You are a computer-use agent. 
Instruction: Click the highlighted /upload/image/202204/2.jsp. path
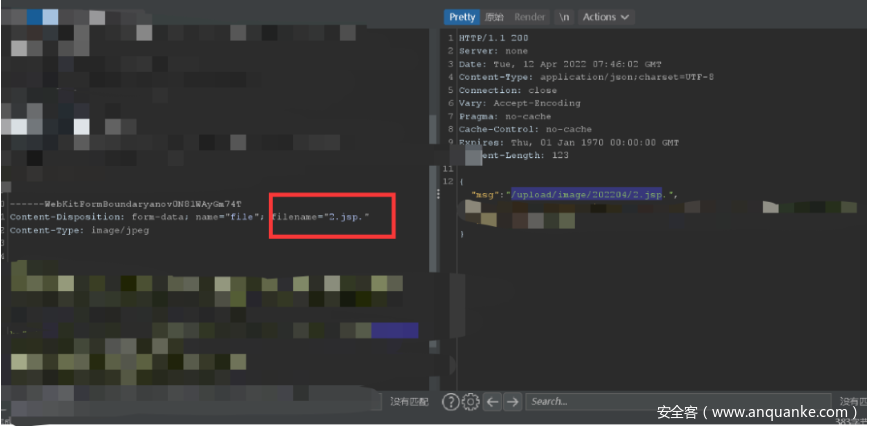pos(586,194)
